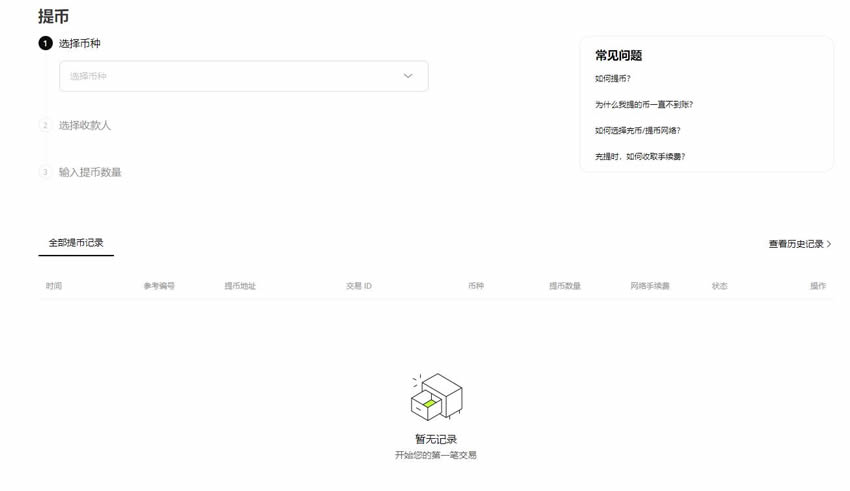The height and width of the screenshot is (491, 850).
Task: Open FAQ 为什么我提的币一直不到账?
Action: (643, 105)
